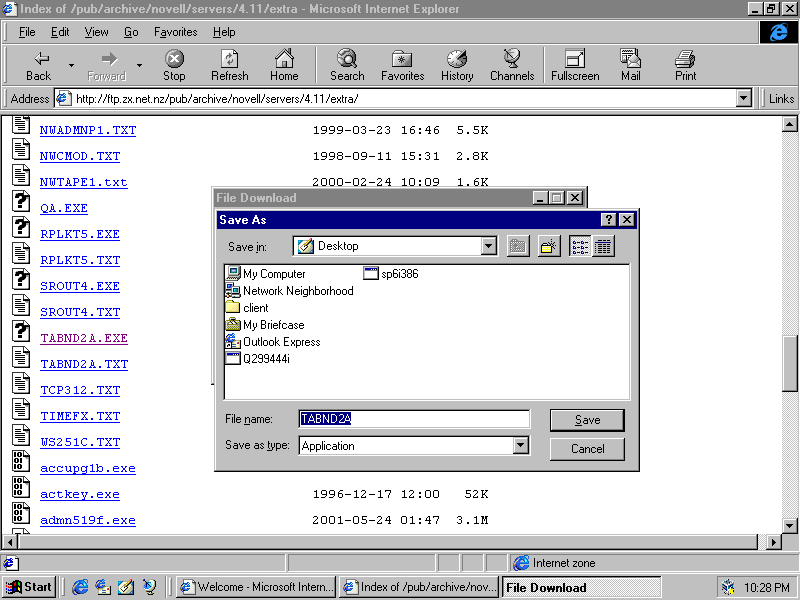Open the View menu
This screenshot has height=600, width=800.
pyautogui.click(x=96, y=32)
